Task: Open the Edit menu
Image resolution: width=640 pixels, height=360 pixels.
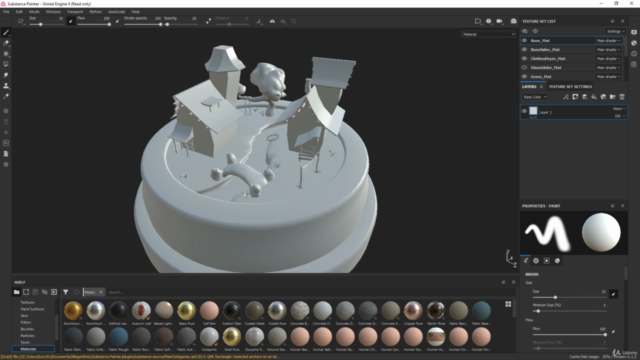Action: (x=19, y=12)
